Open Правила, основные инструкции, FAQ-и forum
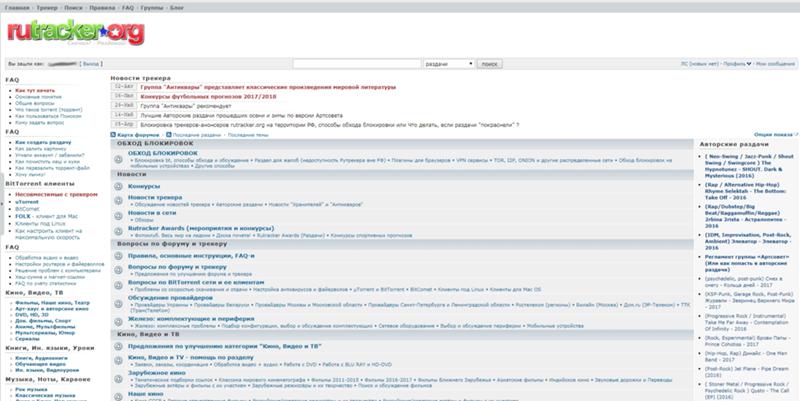800x401 pixels. tap(191, 256)
